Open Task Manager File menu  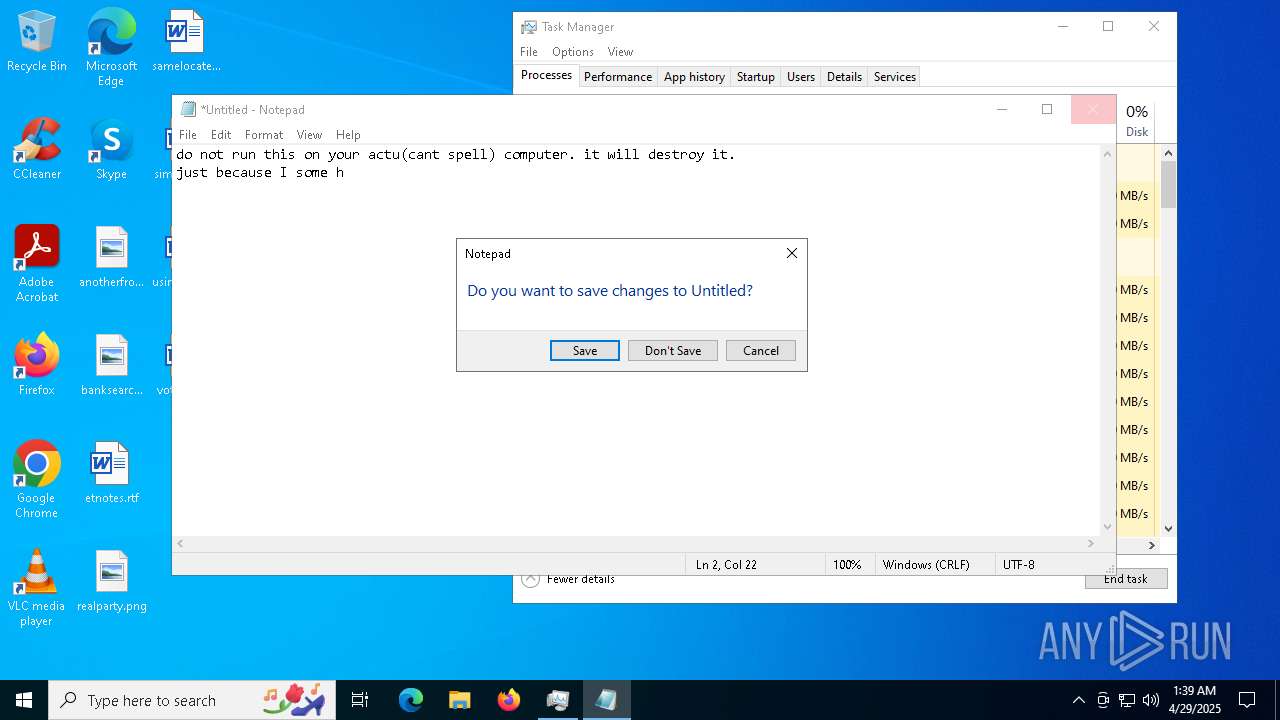[x=529, y=52]
